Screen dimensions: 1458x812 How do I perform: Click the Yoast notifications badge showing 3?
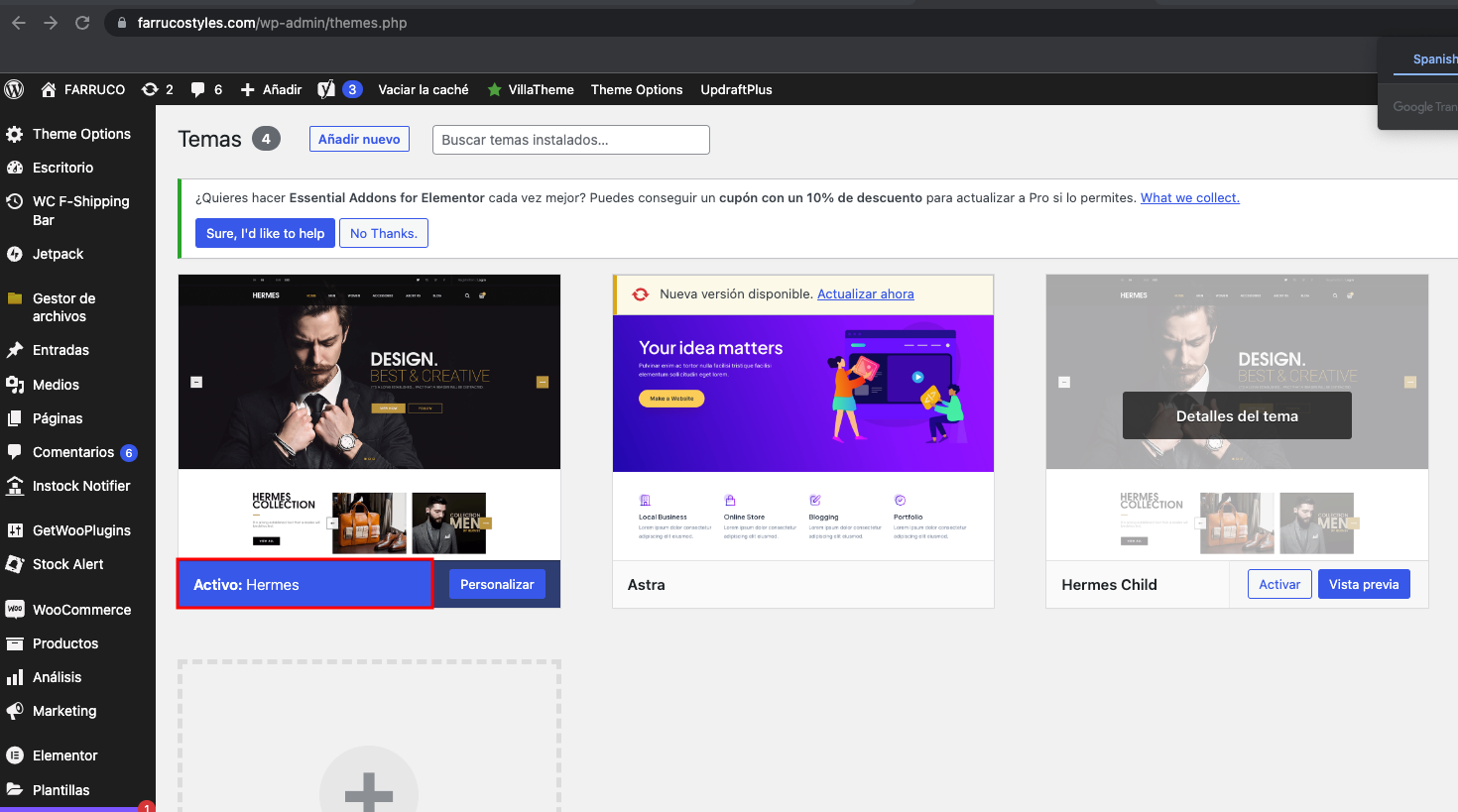click(x=352, y=89)
